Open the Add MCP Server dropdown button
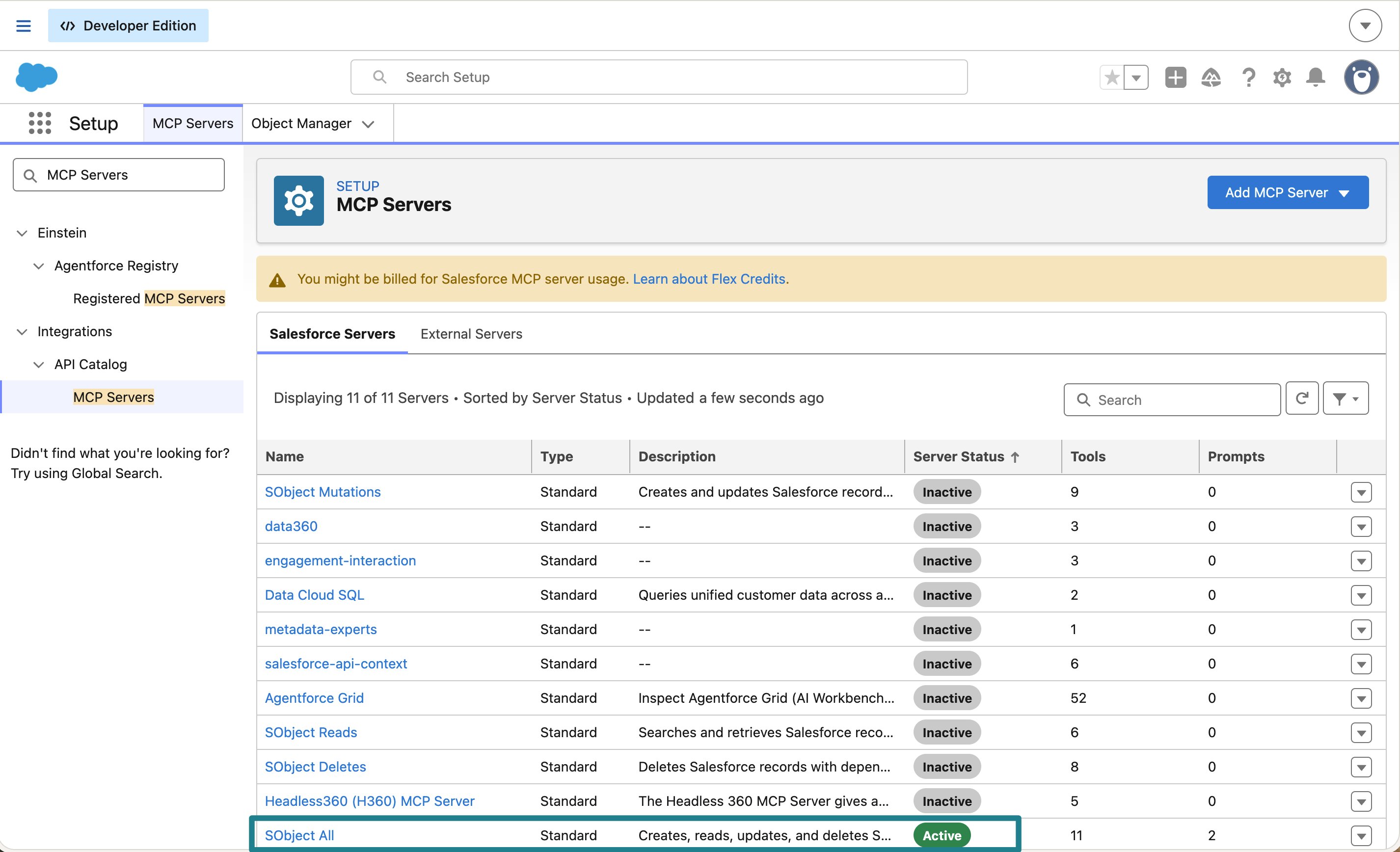Viewport: 1400px width, 852px height. [1288, 192]
